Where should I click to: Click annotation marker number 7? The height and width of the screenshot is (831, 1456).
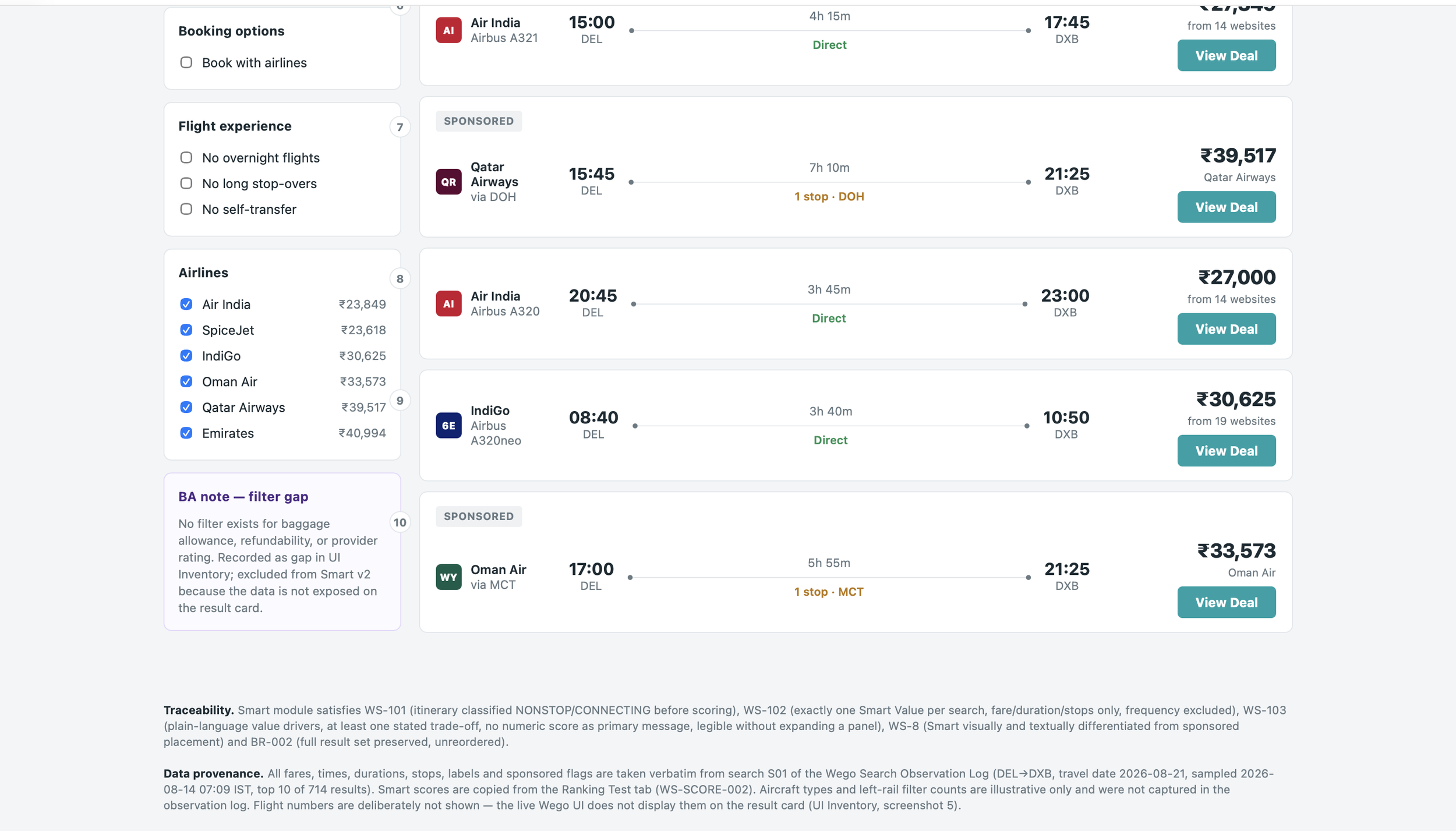pos(400,127)
